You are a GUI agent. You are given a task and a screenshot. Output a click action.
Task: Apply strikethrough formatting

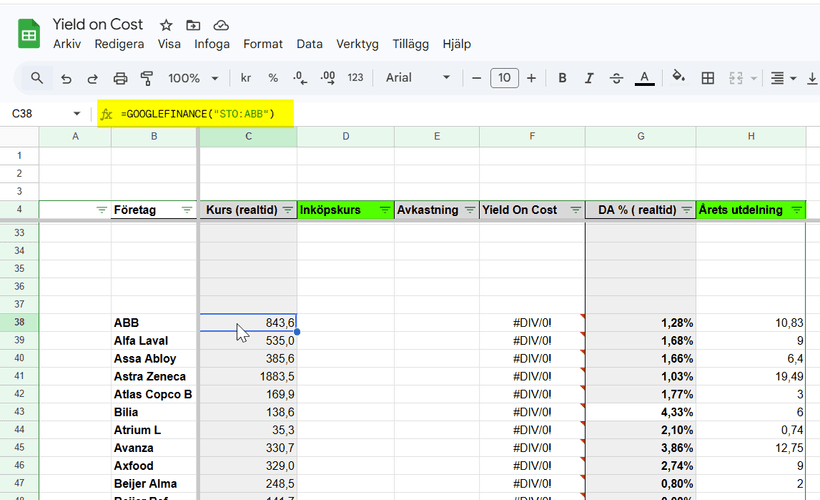click(616, 78)
